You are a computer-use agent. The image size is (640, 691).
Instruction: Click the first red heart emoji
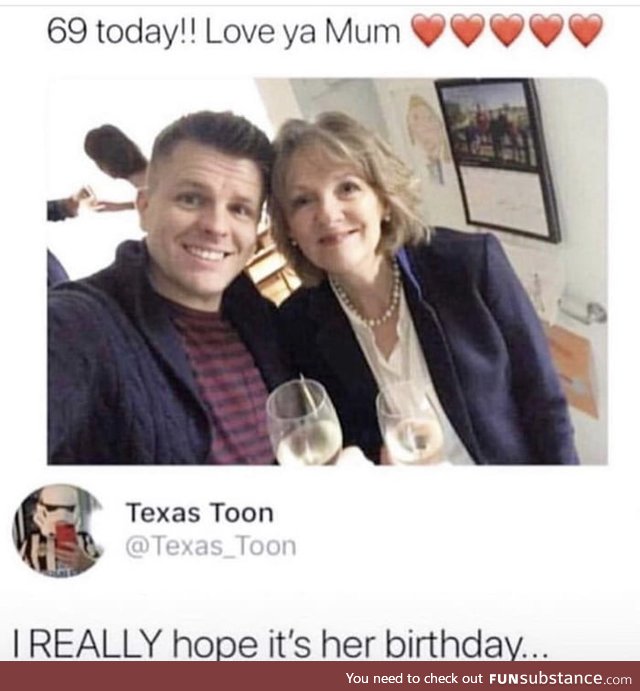(429, 31)
